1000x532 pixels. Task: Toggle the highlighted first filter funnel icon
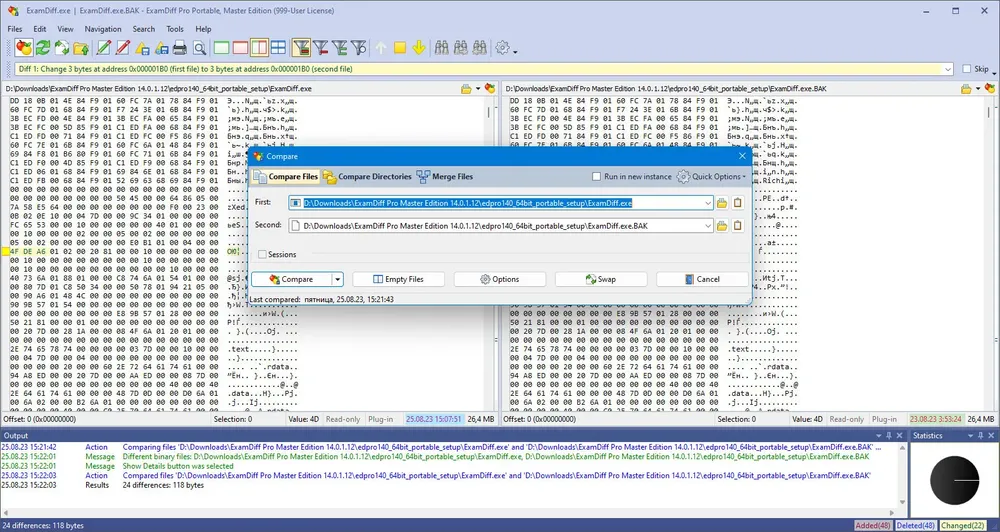pyautogui.click(x=301, y=48)
